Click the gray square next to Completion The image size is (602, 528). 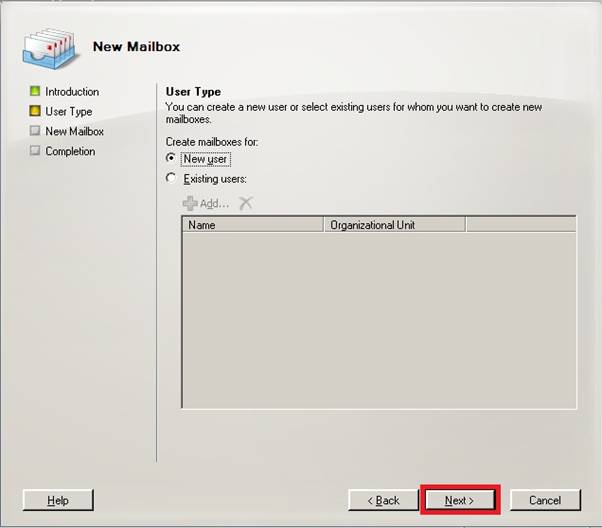[x=35, y=150]
